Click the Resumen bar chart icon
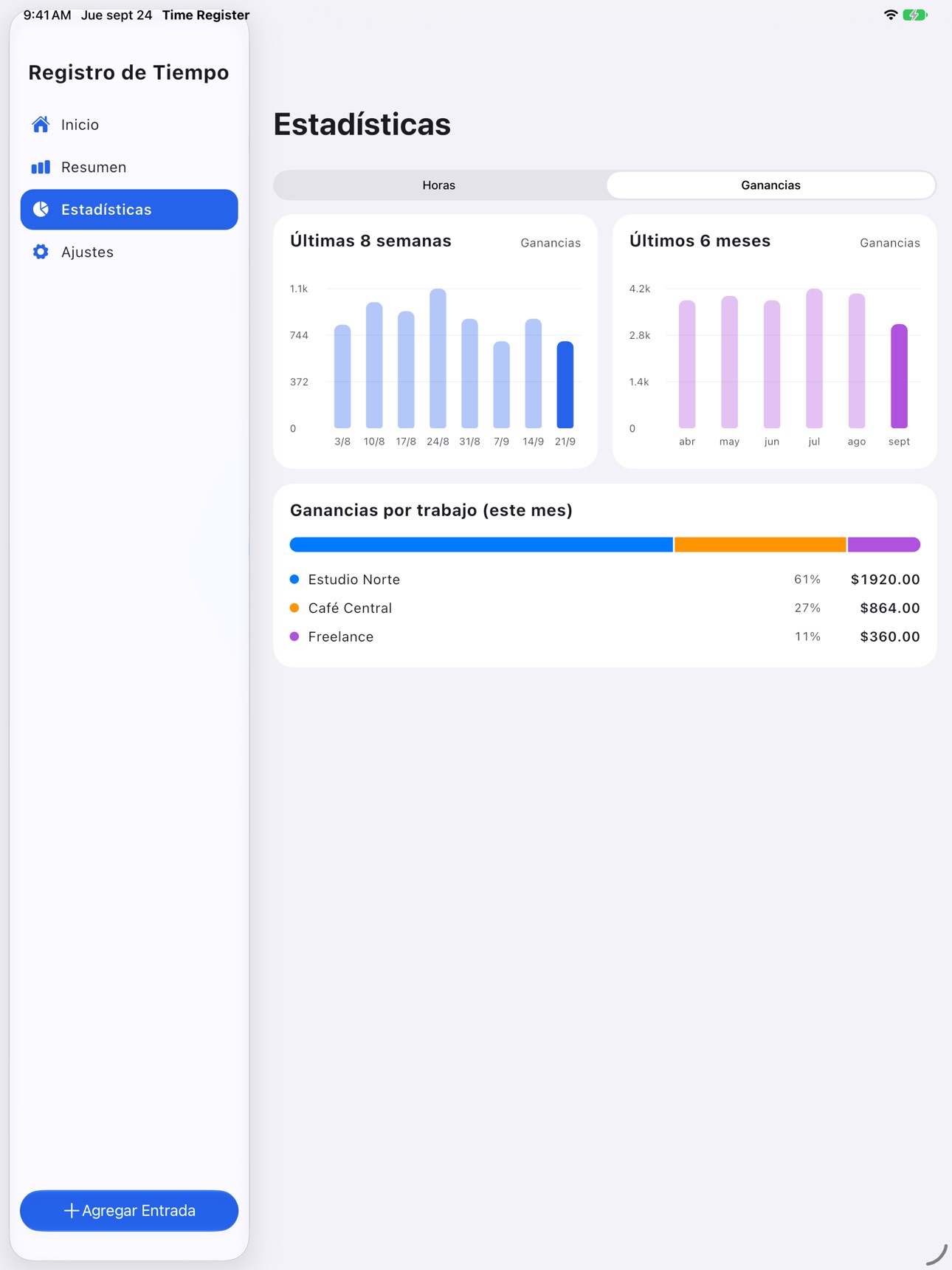Viewport: 952px width, 1270px height. pos(41,167)
